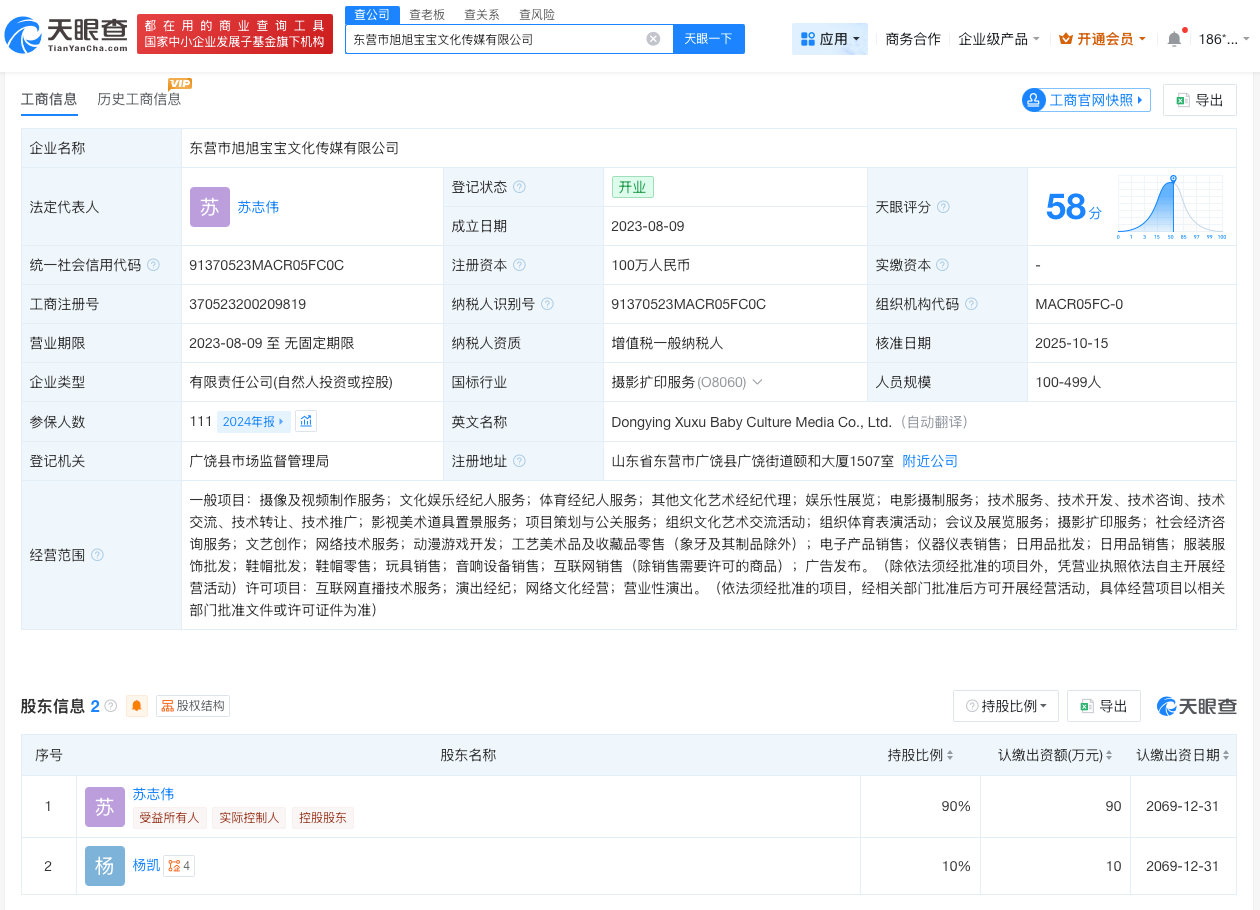The width and height of the screenshot is (1260, 910).
Task: Click help icon beside 股东信息 heading
Action: [111, 706]
